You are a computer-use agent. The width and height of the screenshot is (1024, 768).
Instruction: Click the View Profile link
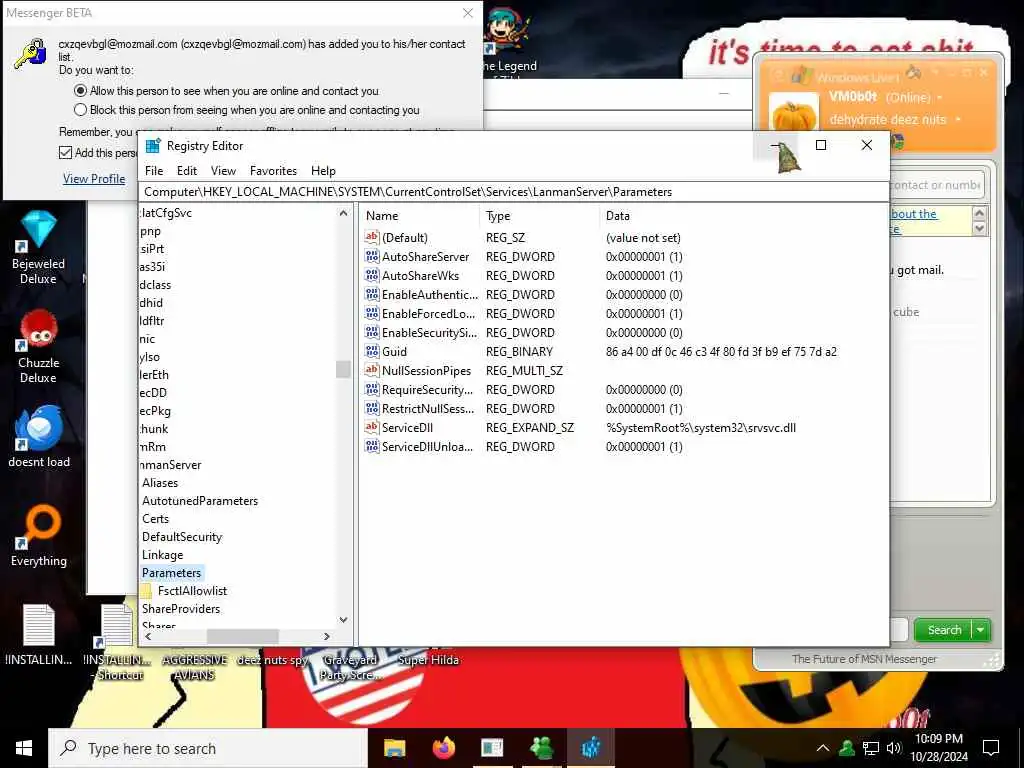tap(94, 179)
